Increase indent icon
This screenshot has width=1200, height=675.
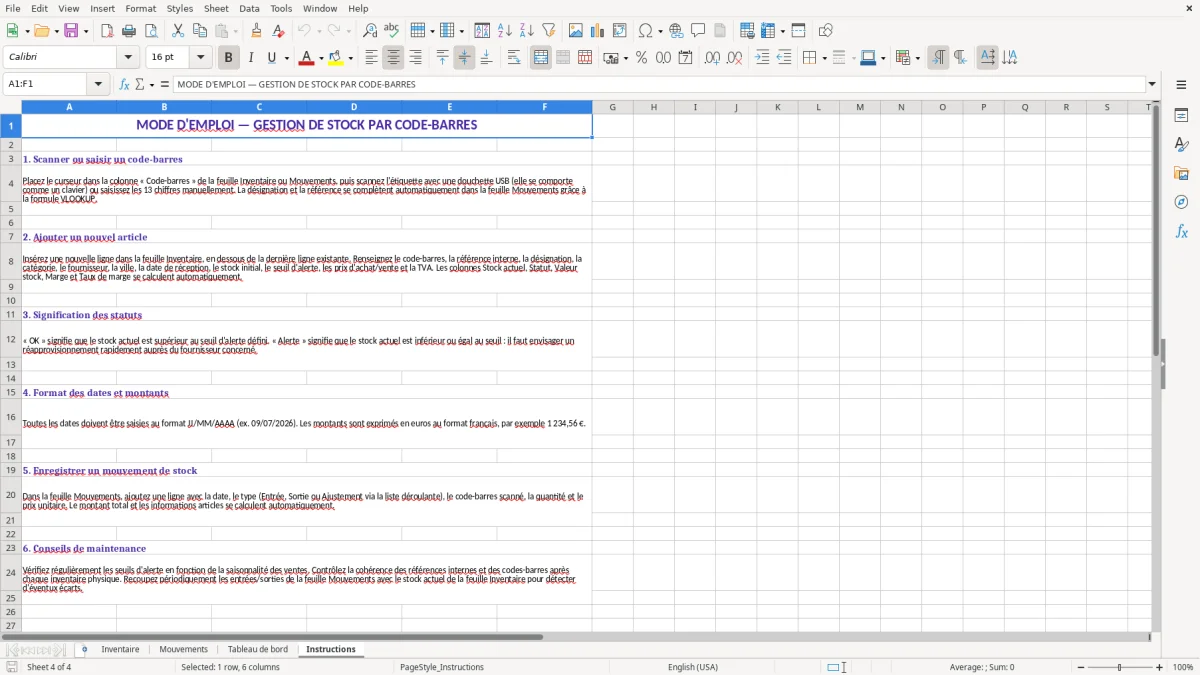coord(762,58)
